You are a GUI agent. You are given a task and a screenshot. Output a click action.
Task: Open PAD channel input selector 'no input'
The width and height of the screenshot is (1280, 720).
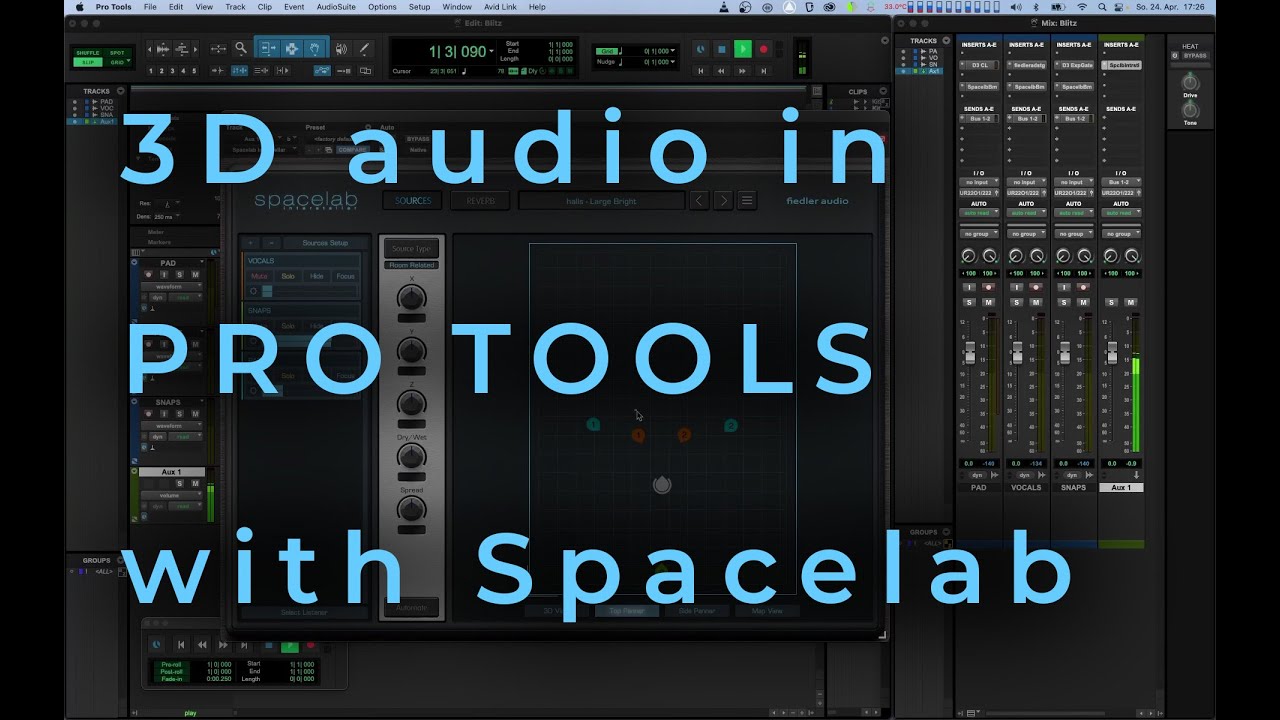pyautogui.click(x=979, y=182)
